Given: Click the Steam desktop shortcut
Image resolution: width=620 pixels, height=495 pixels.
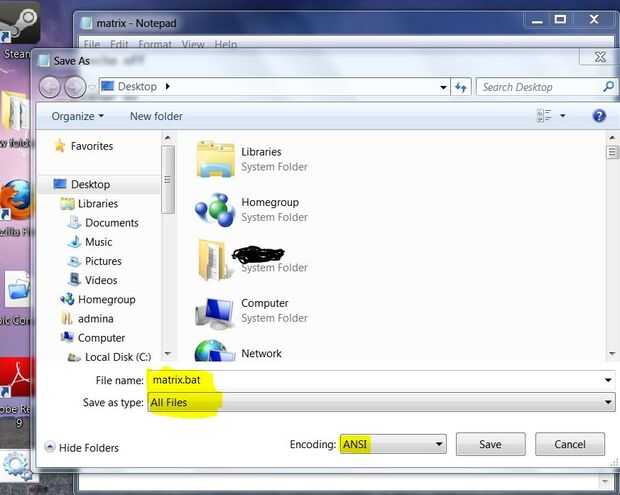Looking at the screenshot, I should 18,28.
